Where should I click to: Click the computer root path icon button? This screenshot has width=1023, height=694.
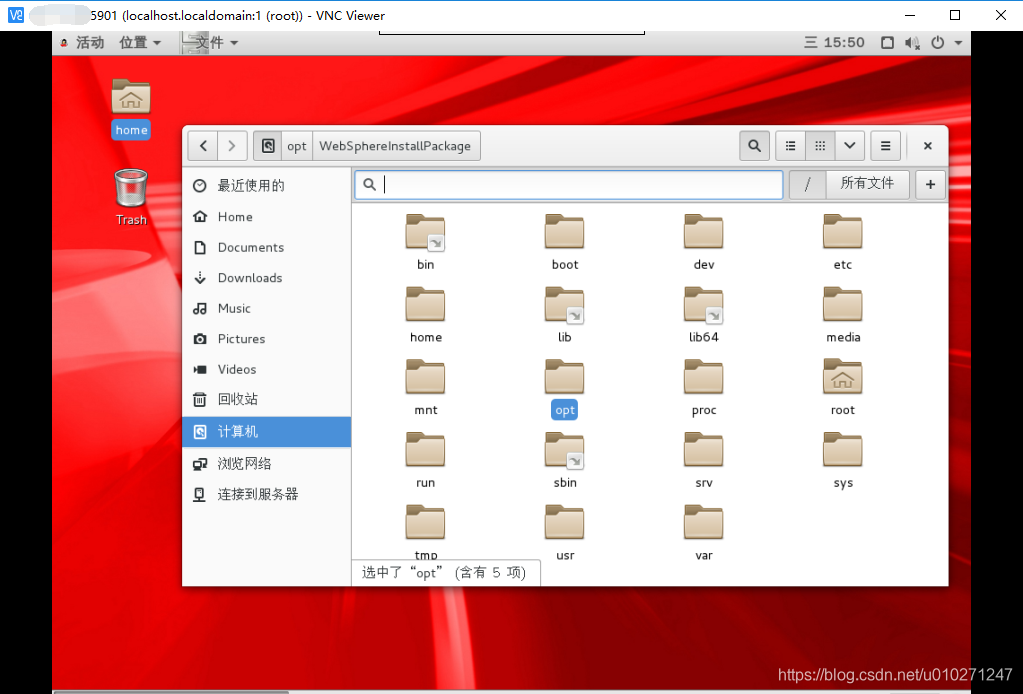click(x=267, y=145)
